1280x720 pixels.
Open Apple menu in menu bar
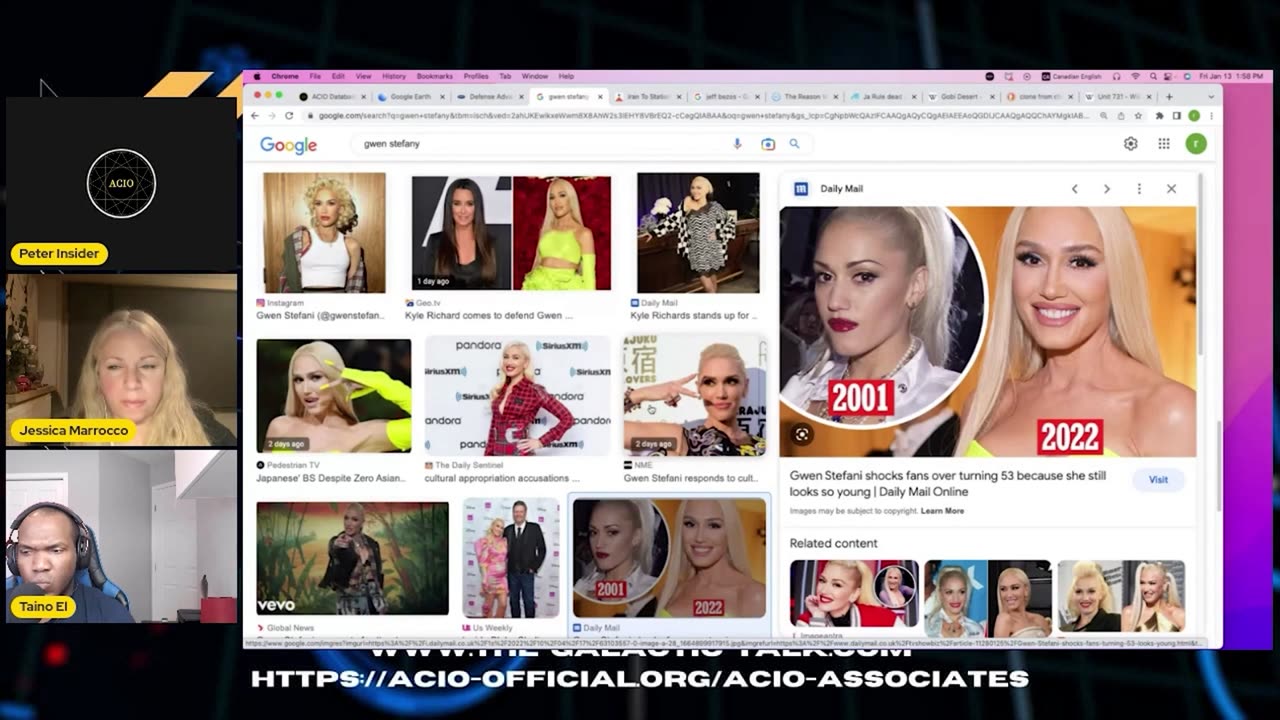[x=257, y=76]
